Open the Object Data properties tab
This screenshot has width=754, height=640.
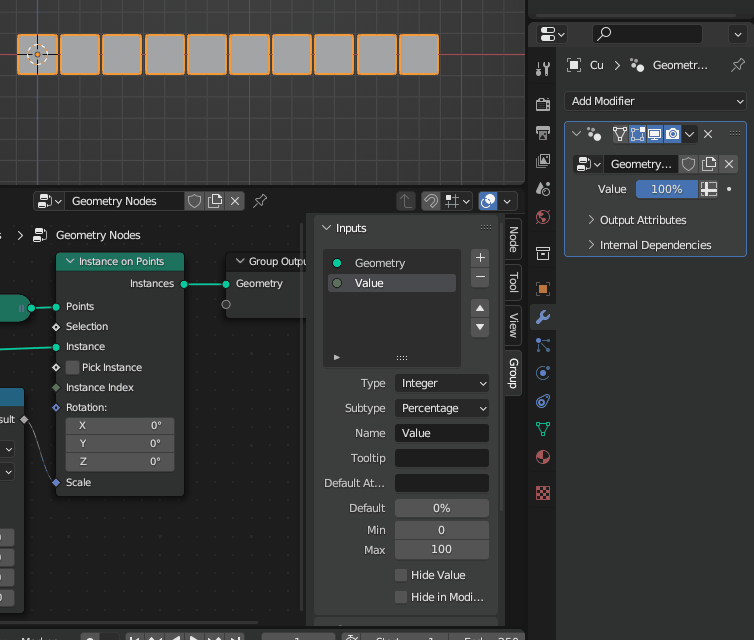pyautogui.click(x=543, y=429)
